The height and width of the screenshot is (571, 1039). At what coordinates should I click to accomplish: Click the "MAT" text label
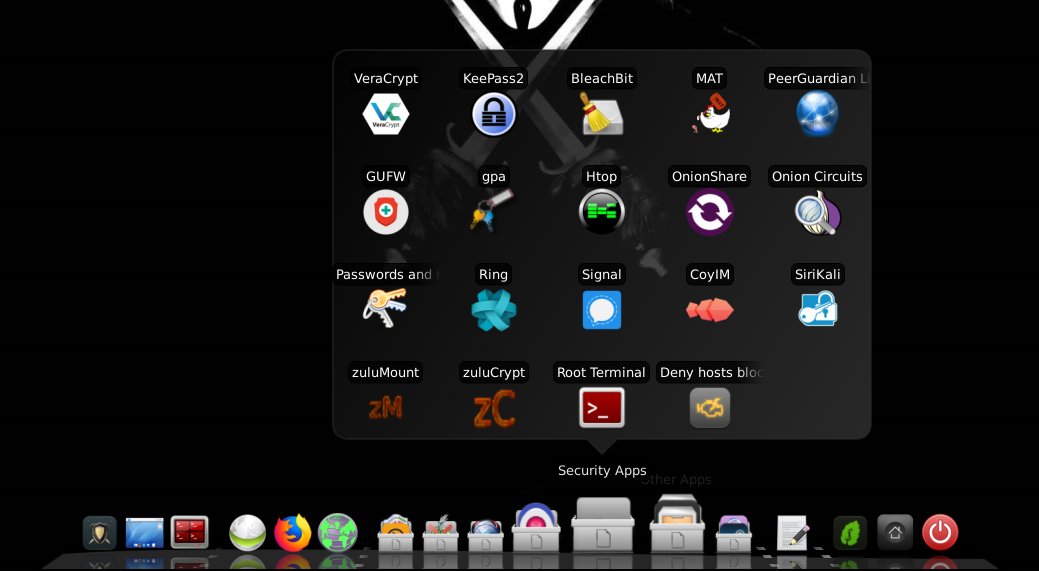[710, 78]
